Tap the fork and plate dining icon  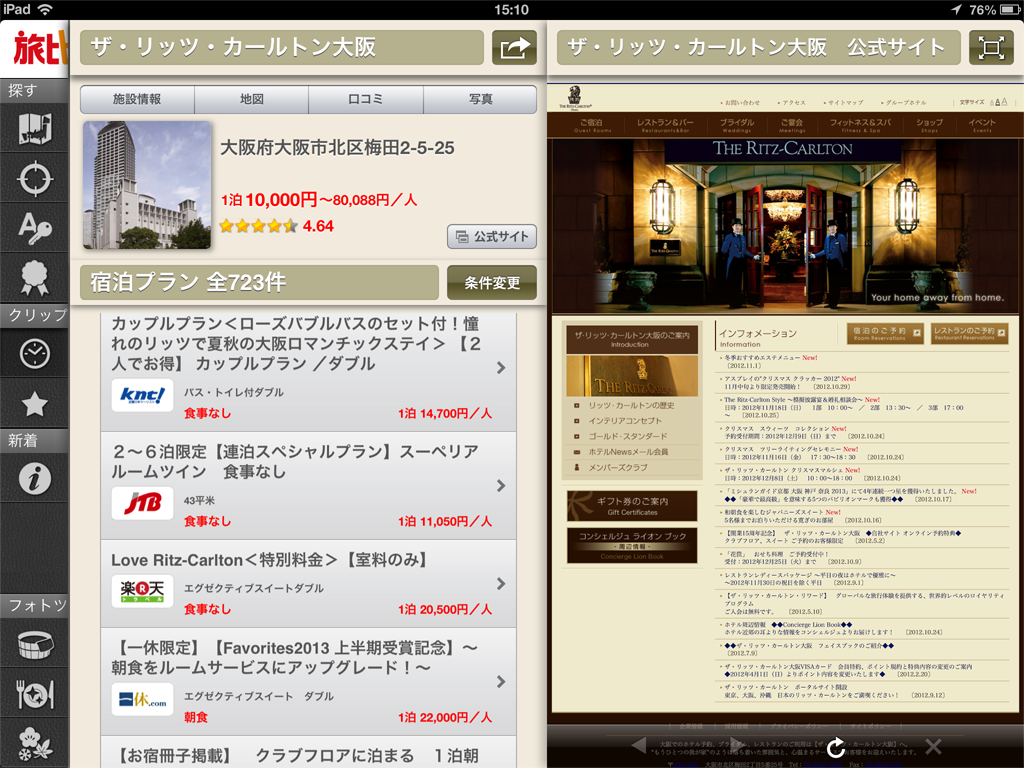tap(35, 694)
